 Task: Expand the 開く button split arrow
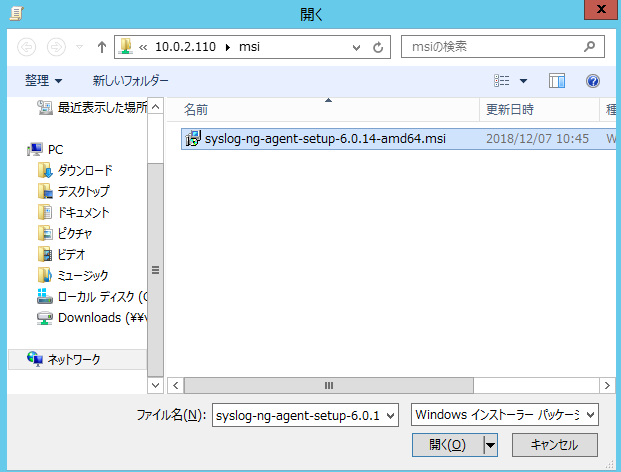[x=491, y=445]
